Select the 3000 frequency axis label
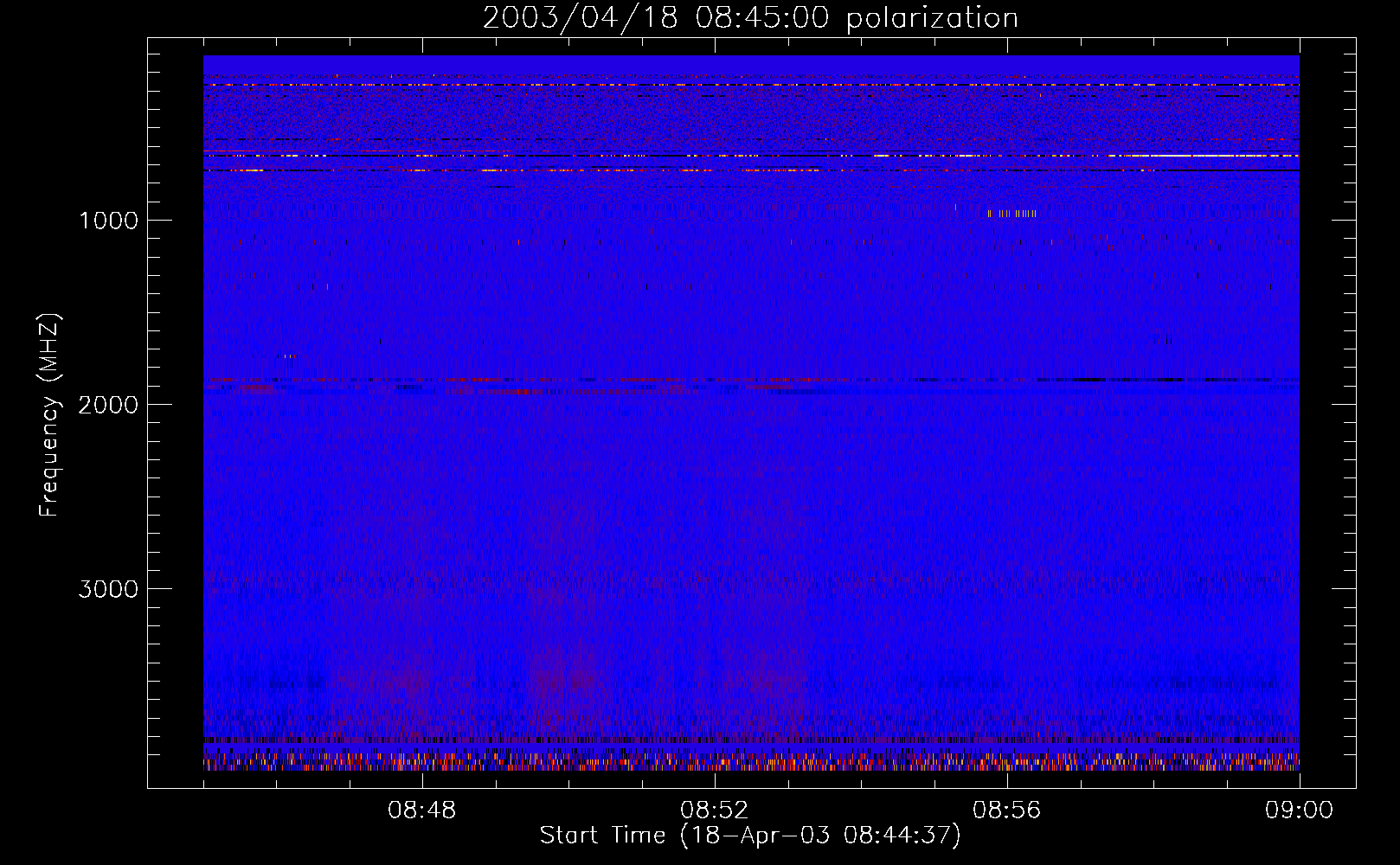 pos(108,589)
